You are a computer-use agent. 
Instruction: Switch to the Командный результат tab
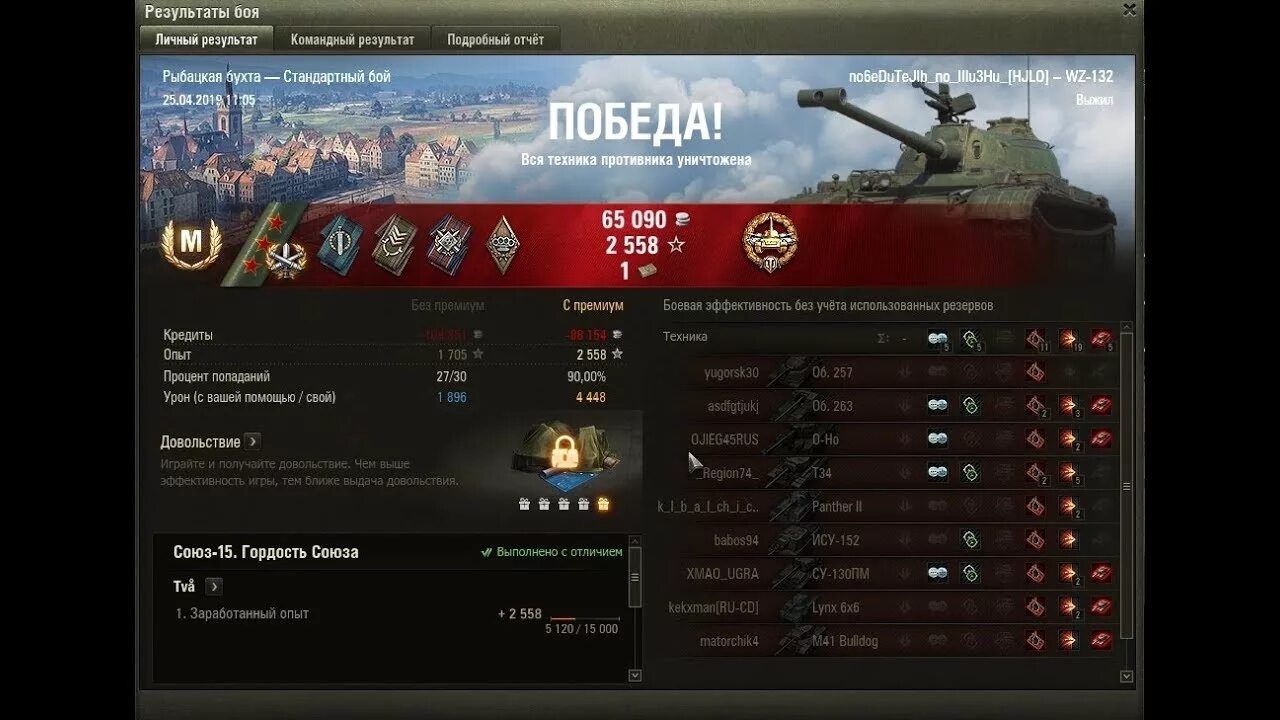coord(352,40)
